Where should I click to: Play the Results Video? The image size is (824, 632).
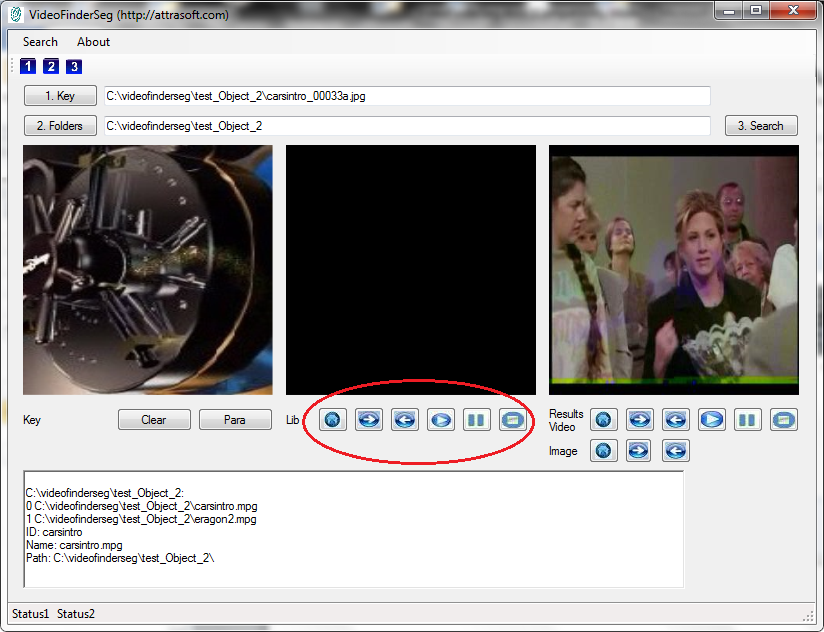tap(712, 420)
